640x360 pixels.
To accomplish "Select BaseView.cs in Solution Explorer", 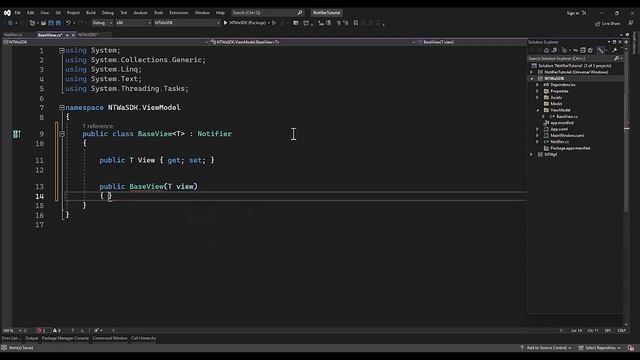I will tap(567, 116).
